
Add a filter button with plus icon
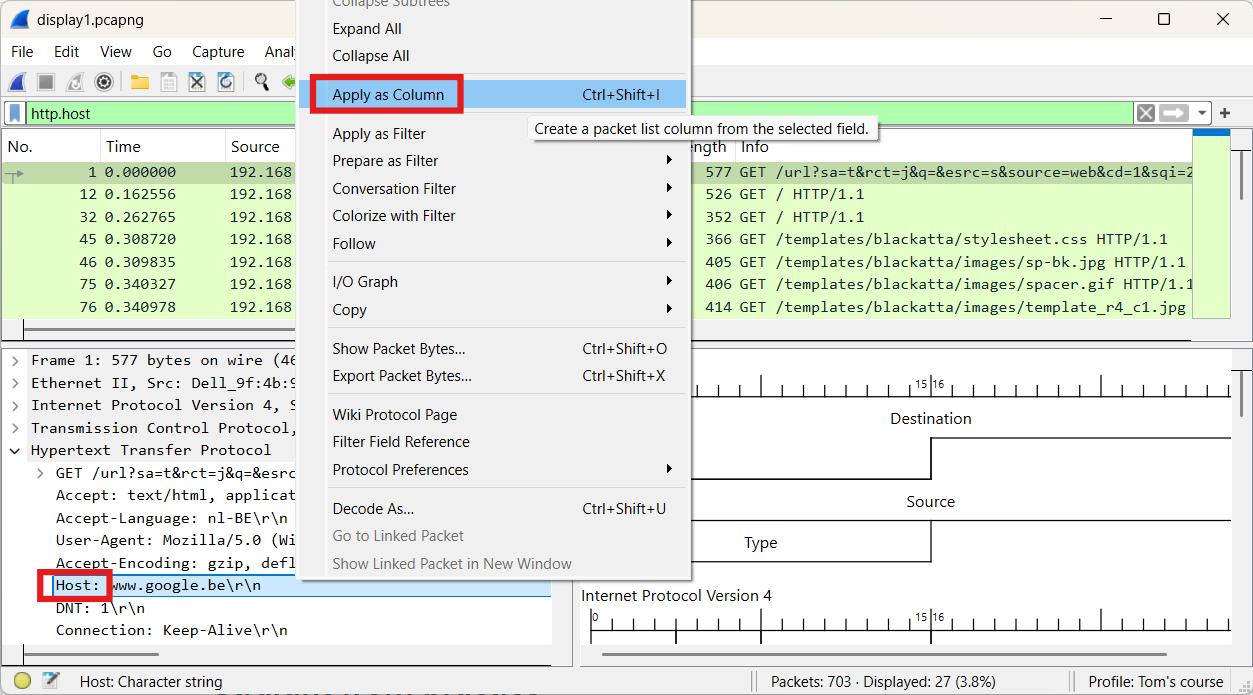pos(1225,113)
